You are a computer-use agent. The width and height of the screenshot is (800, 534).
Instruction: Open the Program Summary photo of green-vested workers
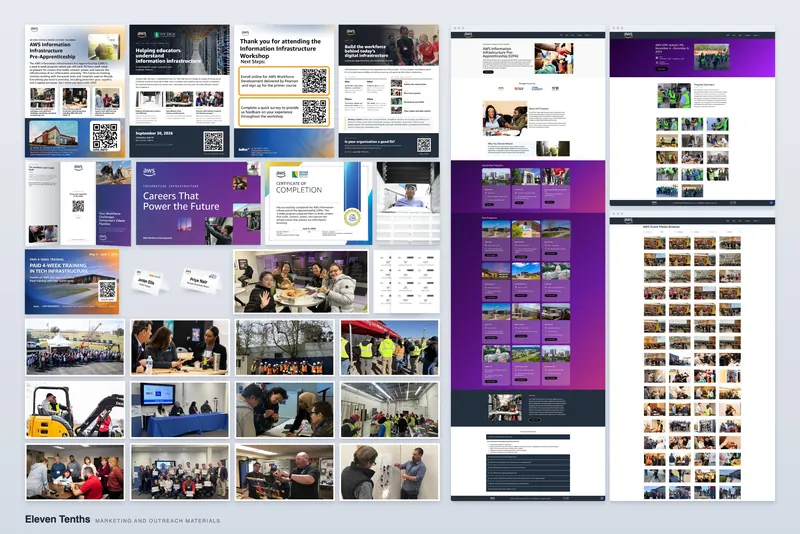tap(673, 96)
